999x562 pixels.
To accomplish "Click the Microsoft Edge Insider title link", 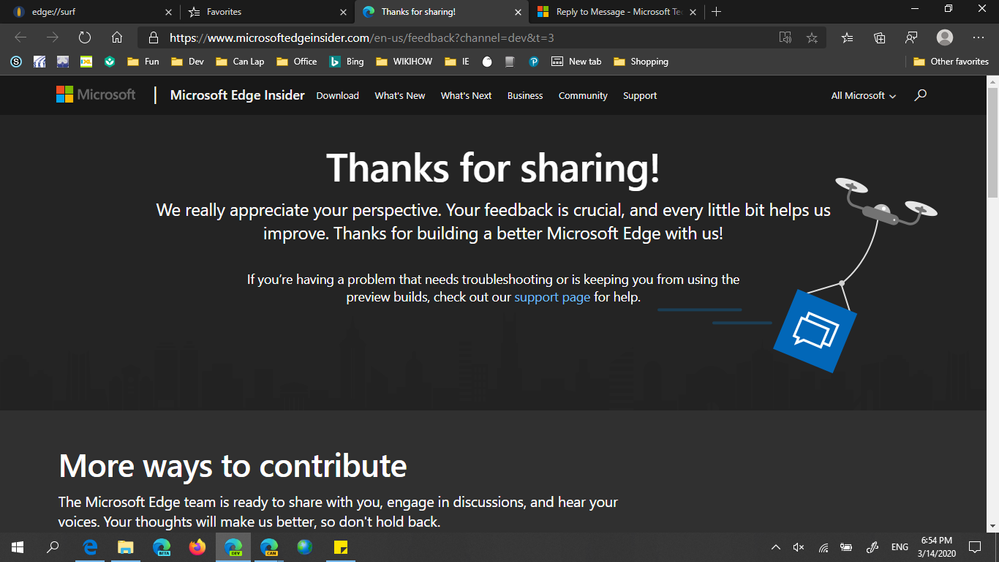I will point(237,95).
